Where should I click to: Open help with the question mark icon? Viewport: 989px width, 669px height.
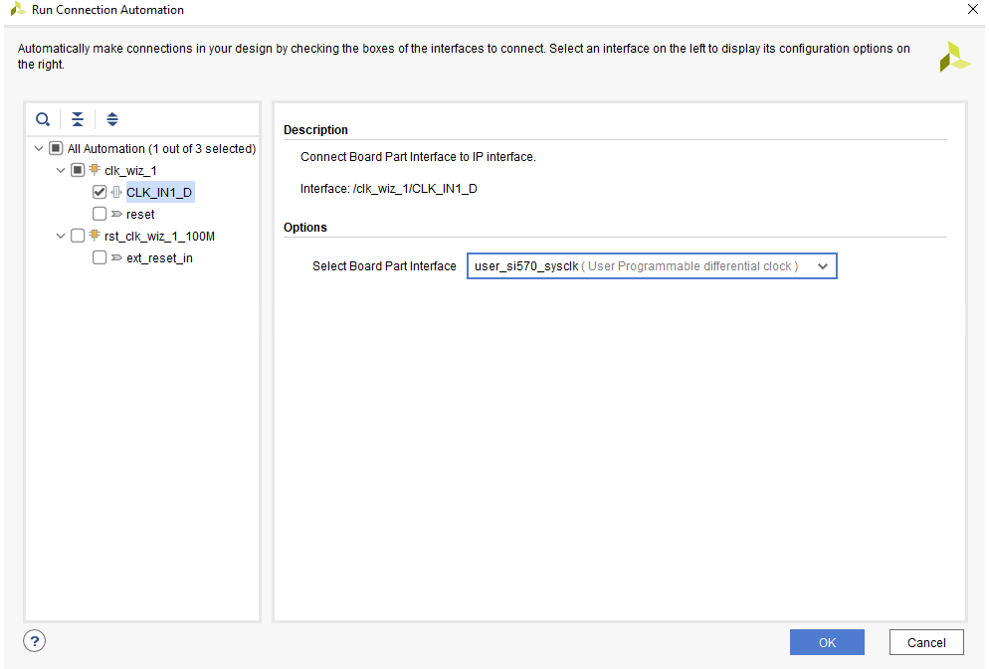(x=34, y=641)
